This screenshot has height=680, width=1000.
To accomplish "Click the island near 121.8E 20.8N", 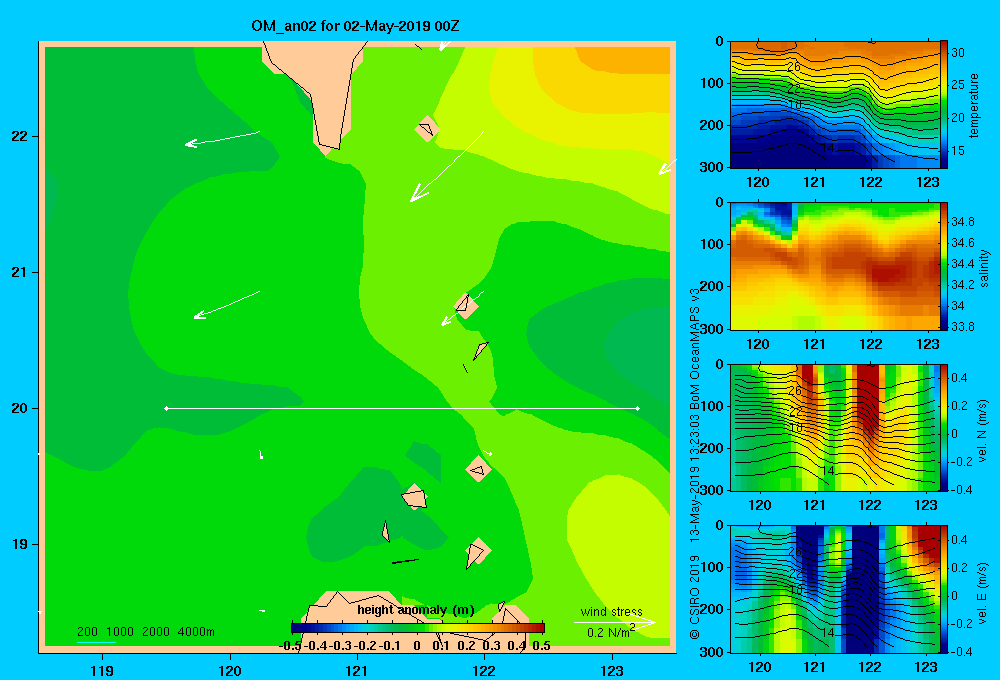I will click(466, 306).
